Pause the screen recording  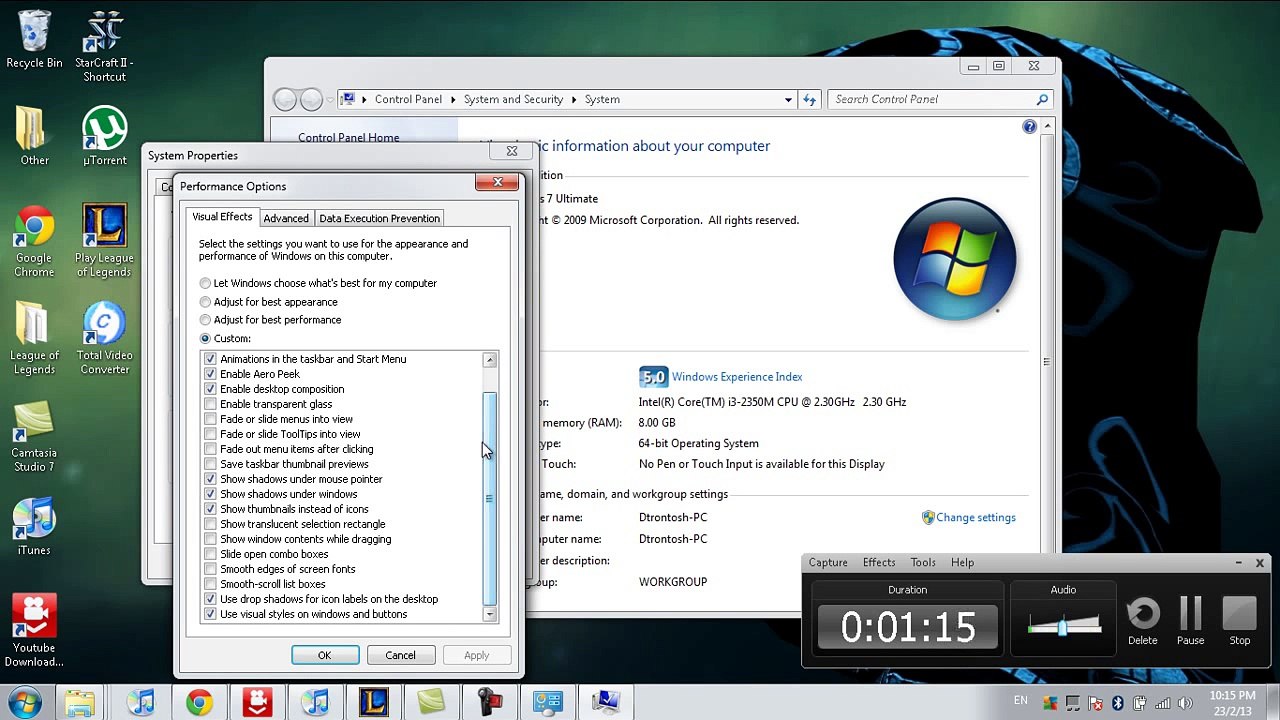pyautogui.click(x=1190, y=622)
